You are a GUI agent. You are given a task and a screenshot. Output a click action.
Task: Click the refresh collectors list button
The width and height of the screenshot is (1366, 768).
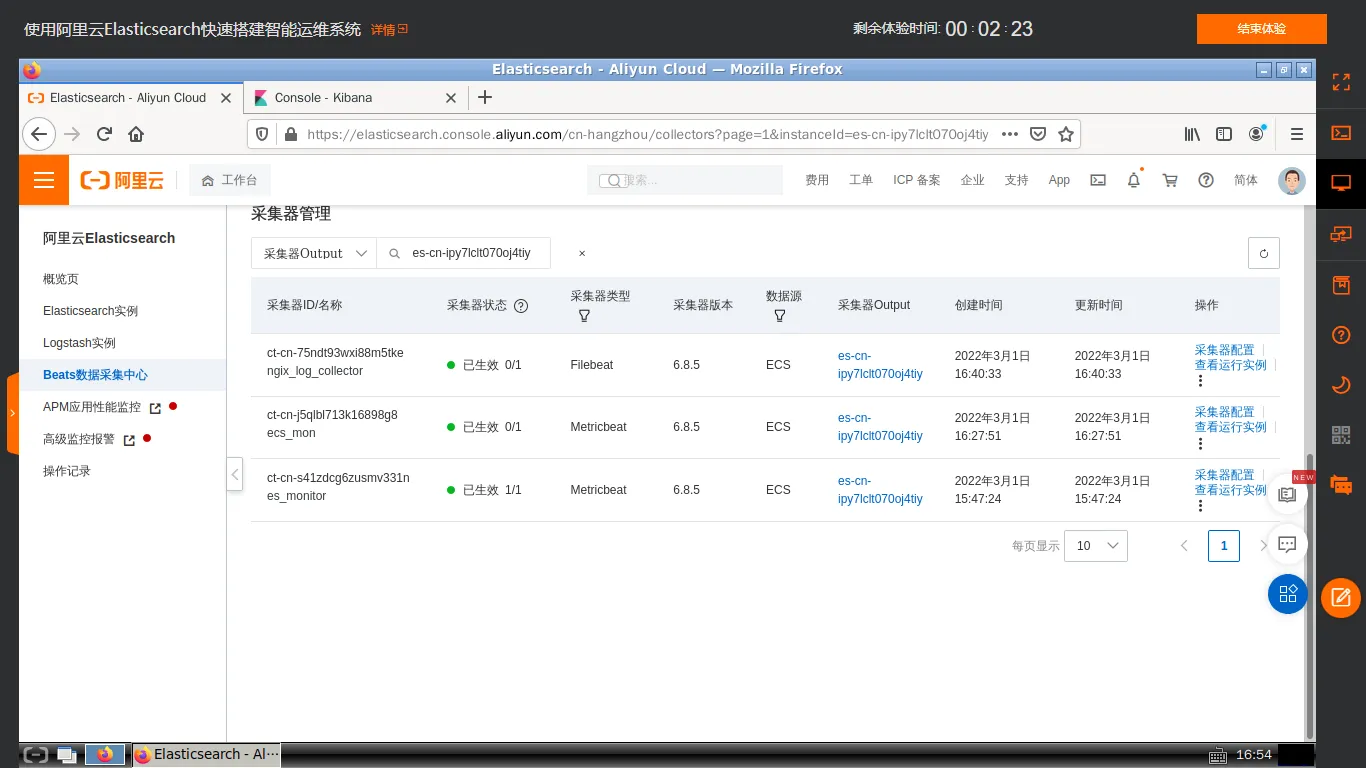[x=1264, y=253]
